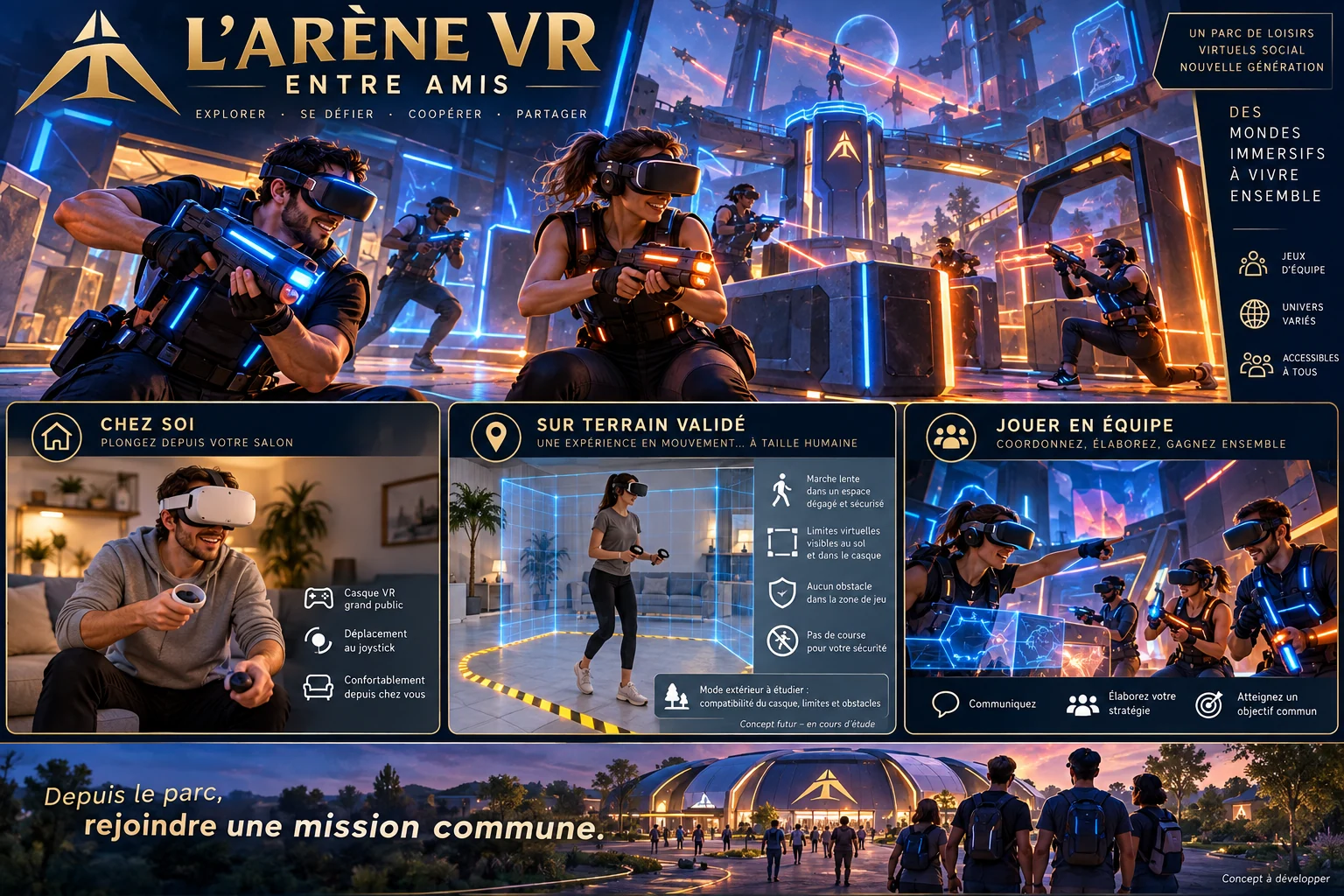This screenshot has height=896, width=1344.
Task: Click the group icon beside JOUER EN ÉQUIPE
Action: (951, 436)
